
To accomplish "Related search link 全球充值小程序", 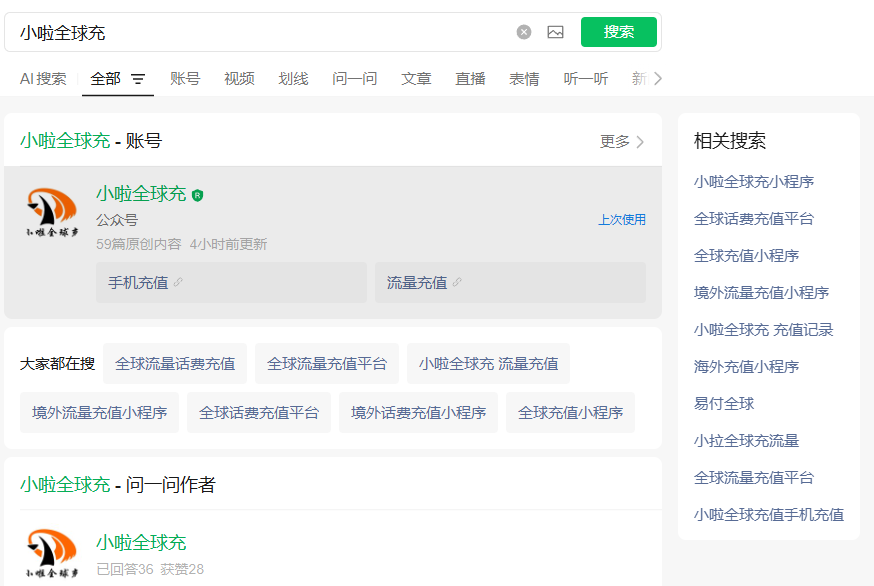I will 746,256.
